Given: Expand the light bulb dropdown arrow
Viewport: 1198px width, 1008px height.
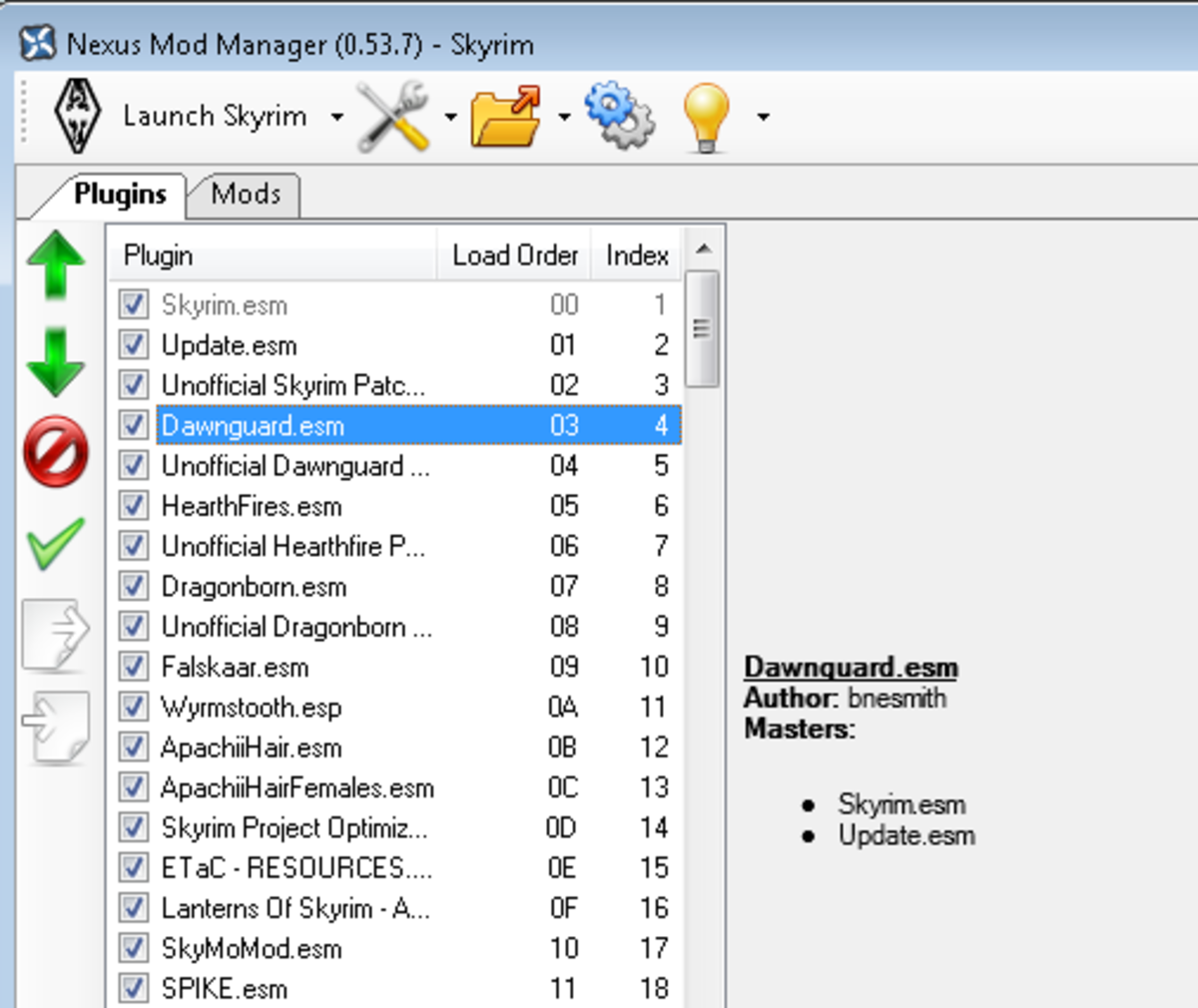Looking at the screenshot, I should point(764,116).
